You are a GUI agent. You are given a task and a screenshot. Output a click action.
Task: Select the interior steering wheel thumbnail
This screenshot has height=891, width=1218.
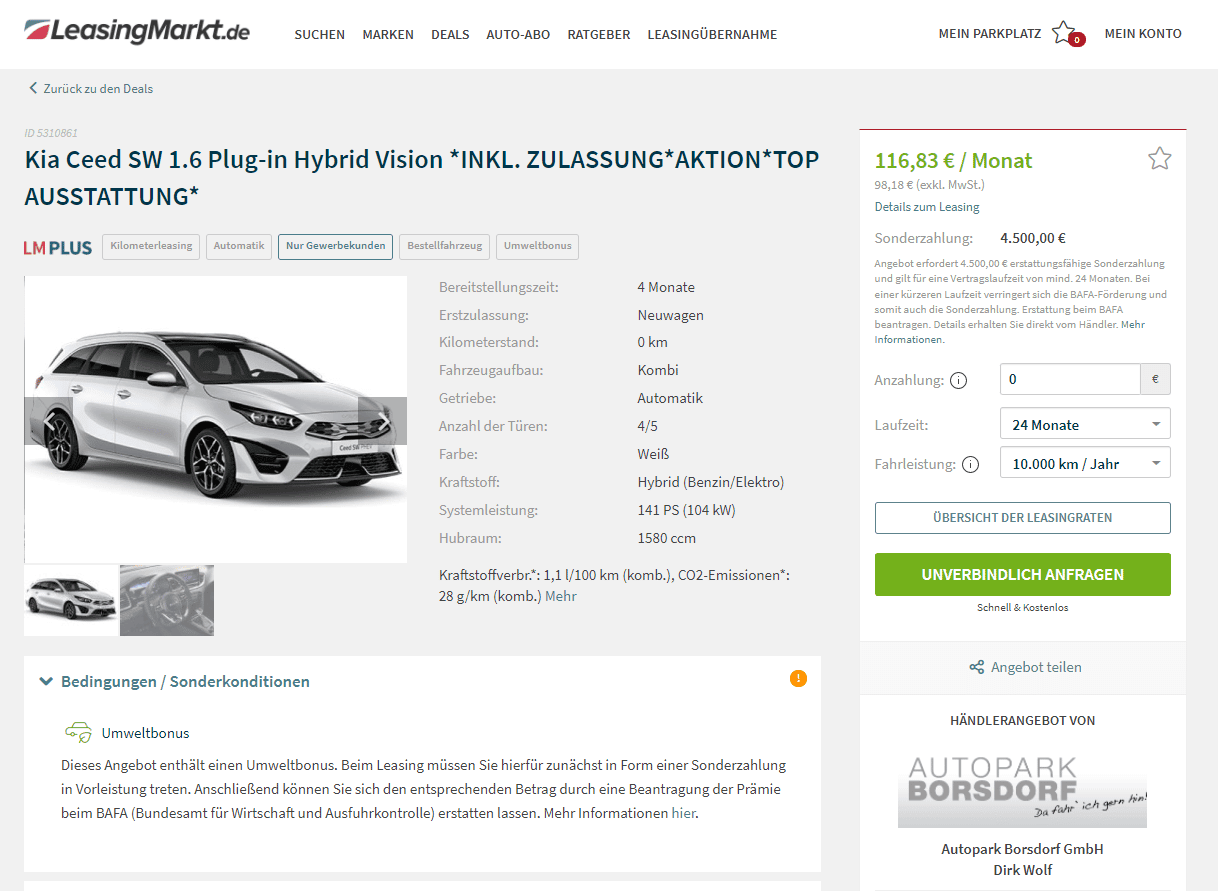coord(167,600)
